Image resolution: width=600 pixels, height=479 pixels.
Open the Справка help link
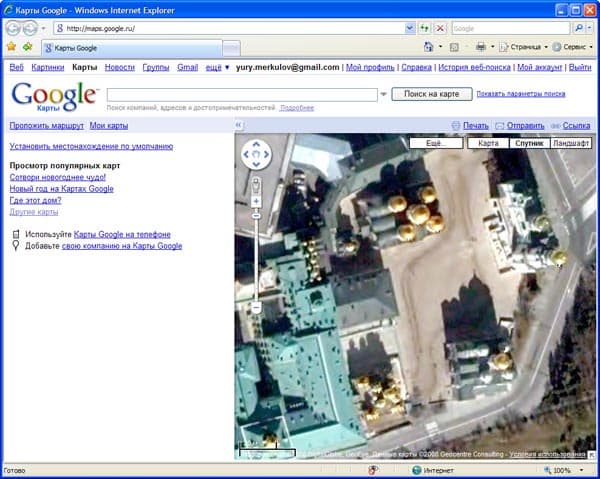click(416, 67)
